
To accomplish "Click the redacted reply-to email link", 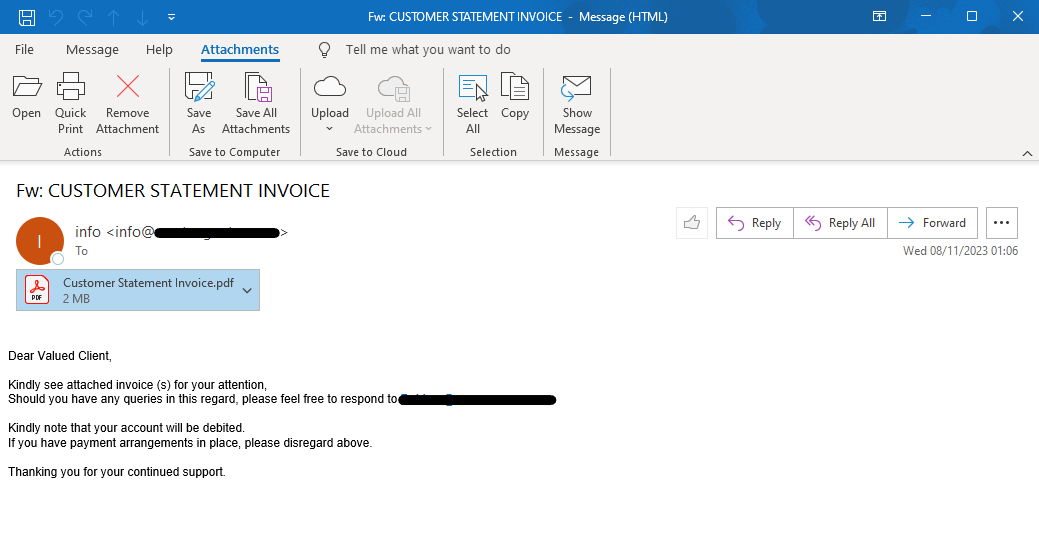I will pos(477,400).
